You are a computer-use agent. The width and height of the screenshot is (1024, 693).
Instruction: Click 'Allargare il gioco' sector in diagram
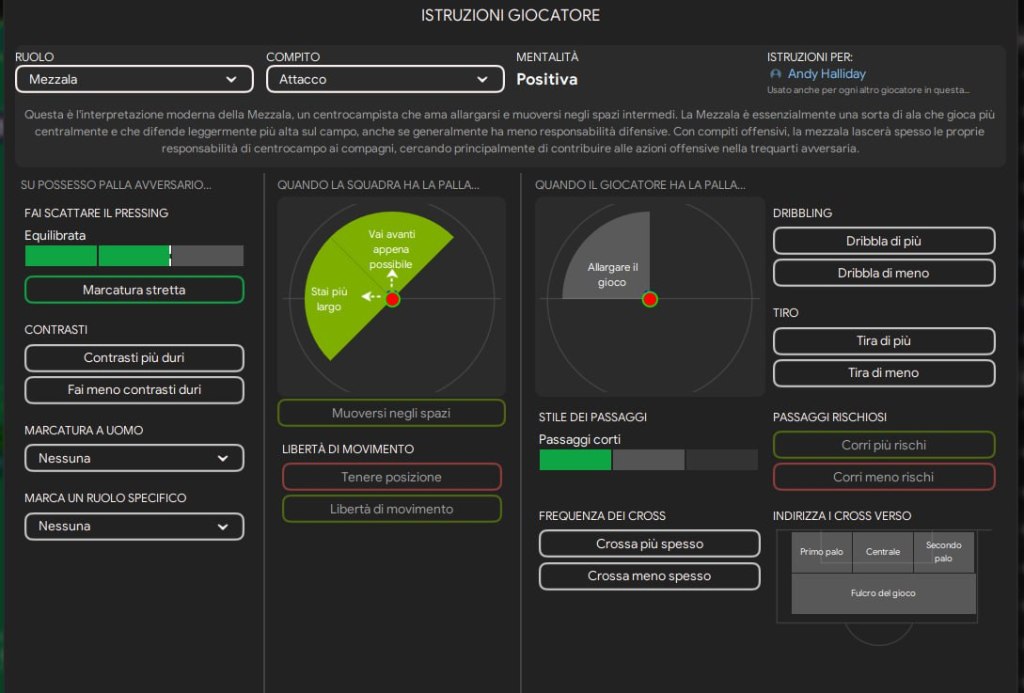(x=611, y=265)
